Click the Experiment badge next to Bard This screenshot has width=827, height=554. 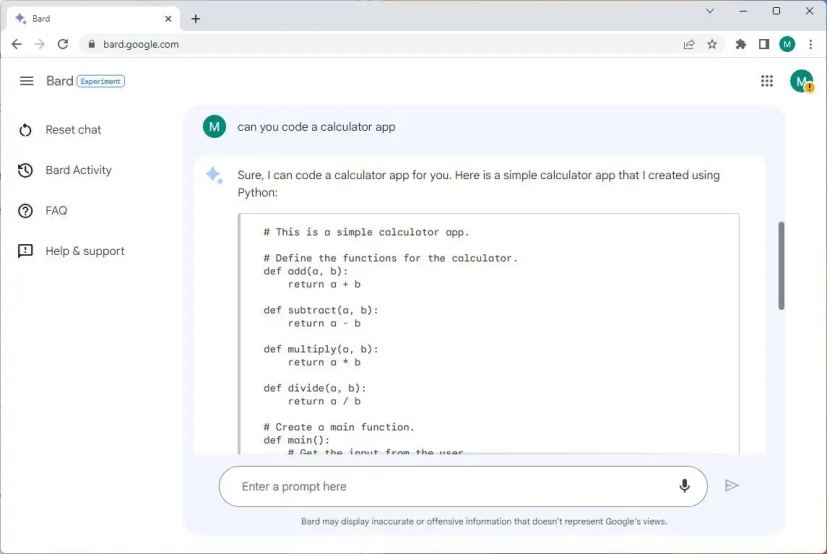[101, 81]
